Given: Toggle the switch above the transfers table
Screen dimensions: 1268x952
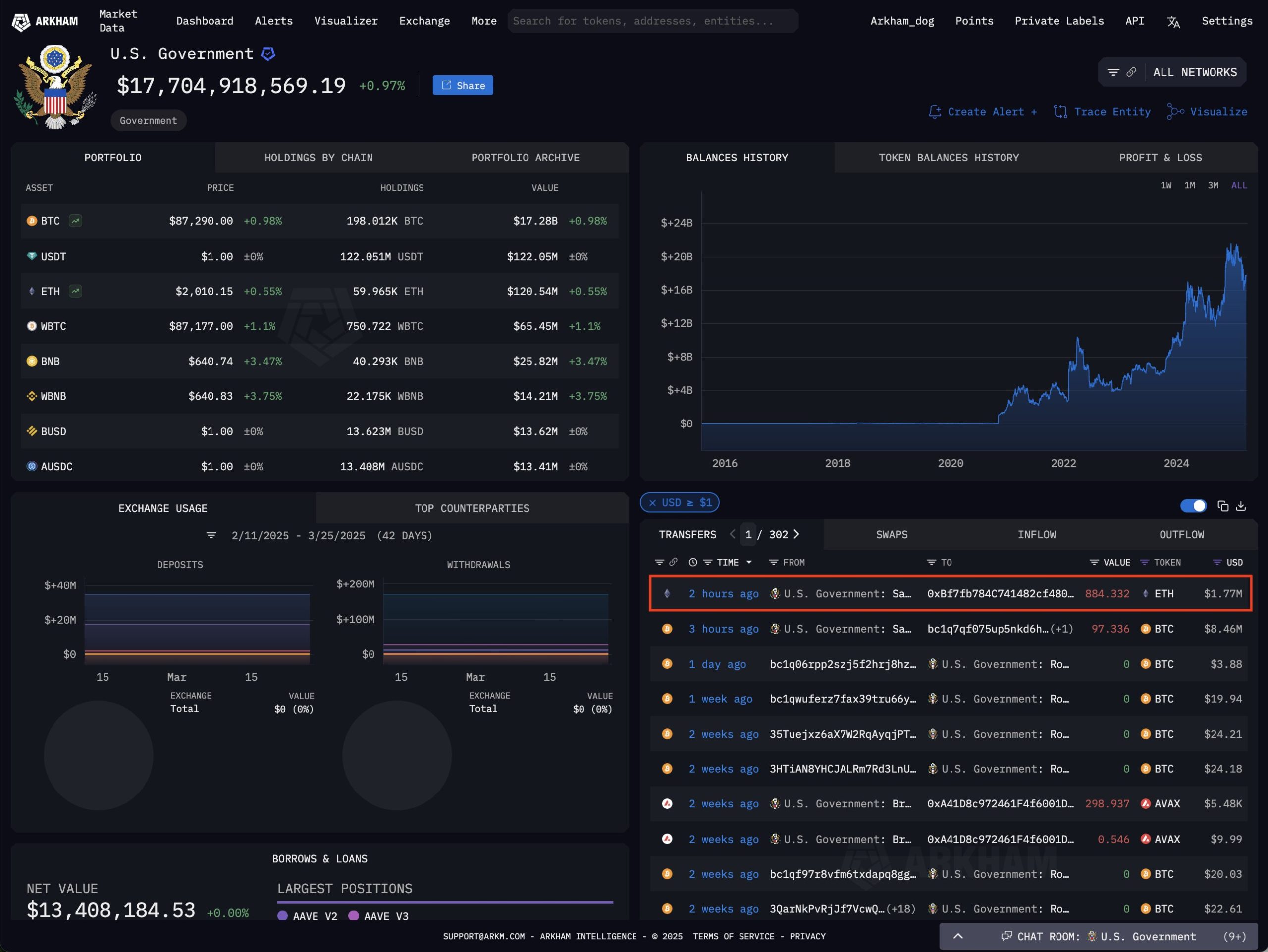Looking at the screenshot, I should pos(1193,506).
